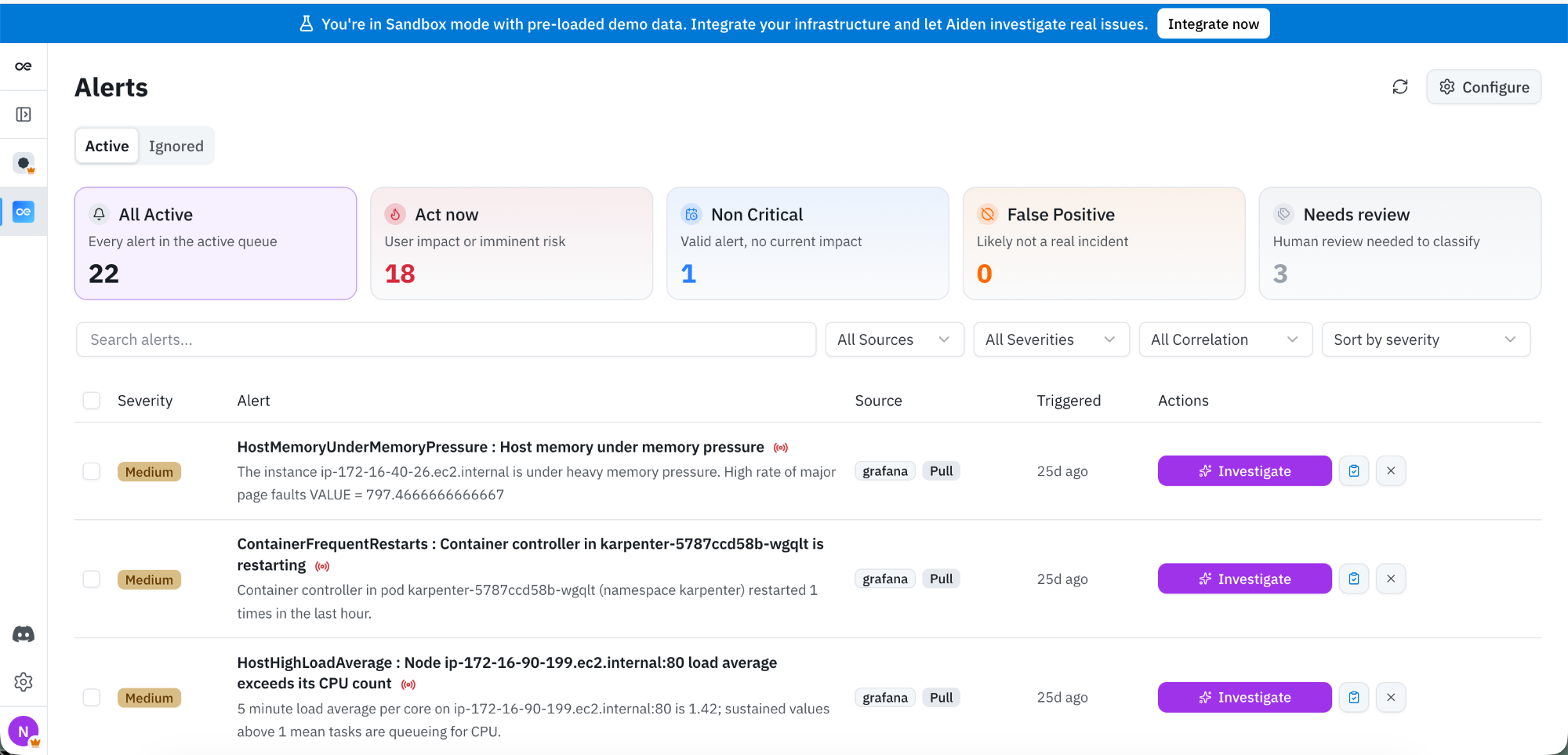Dismiss the ContainerFrequentRestarts alert with X
The image size is (1568, 755).
[x=1391, y=579]
